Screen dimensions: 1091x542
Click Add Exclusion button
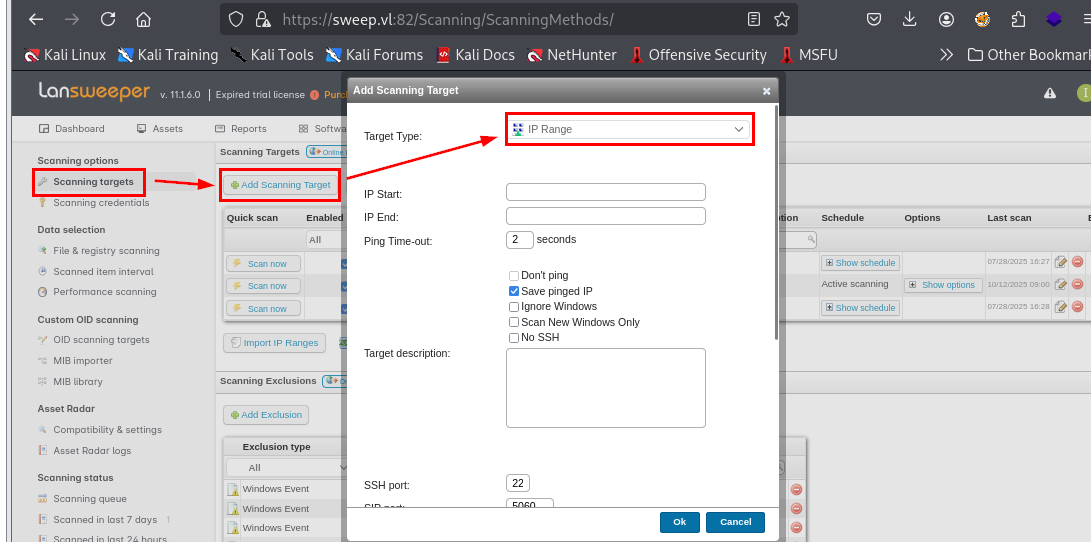[x=266, y=415]
